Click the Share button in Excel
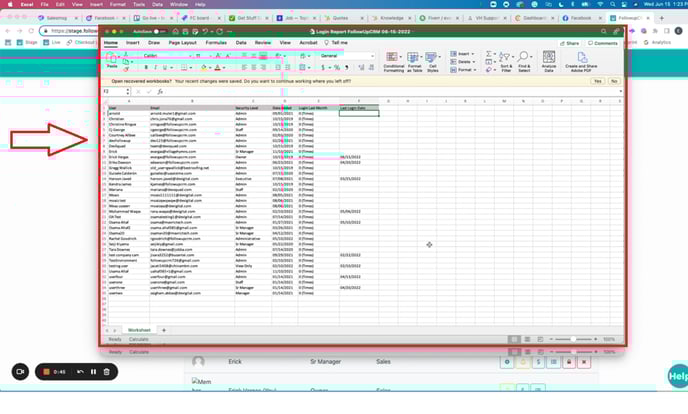688x414 pixels. (x=570, y=43)
